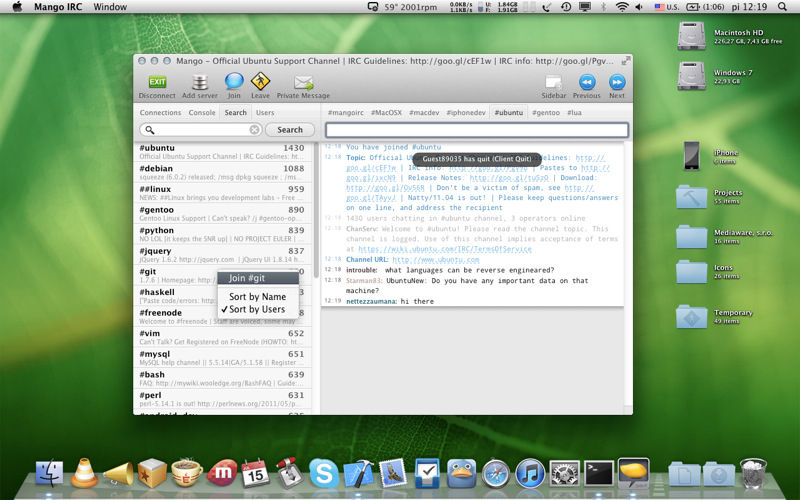Select the #jquery channel list row

pyautogui.click(x=222, y=255)
